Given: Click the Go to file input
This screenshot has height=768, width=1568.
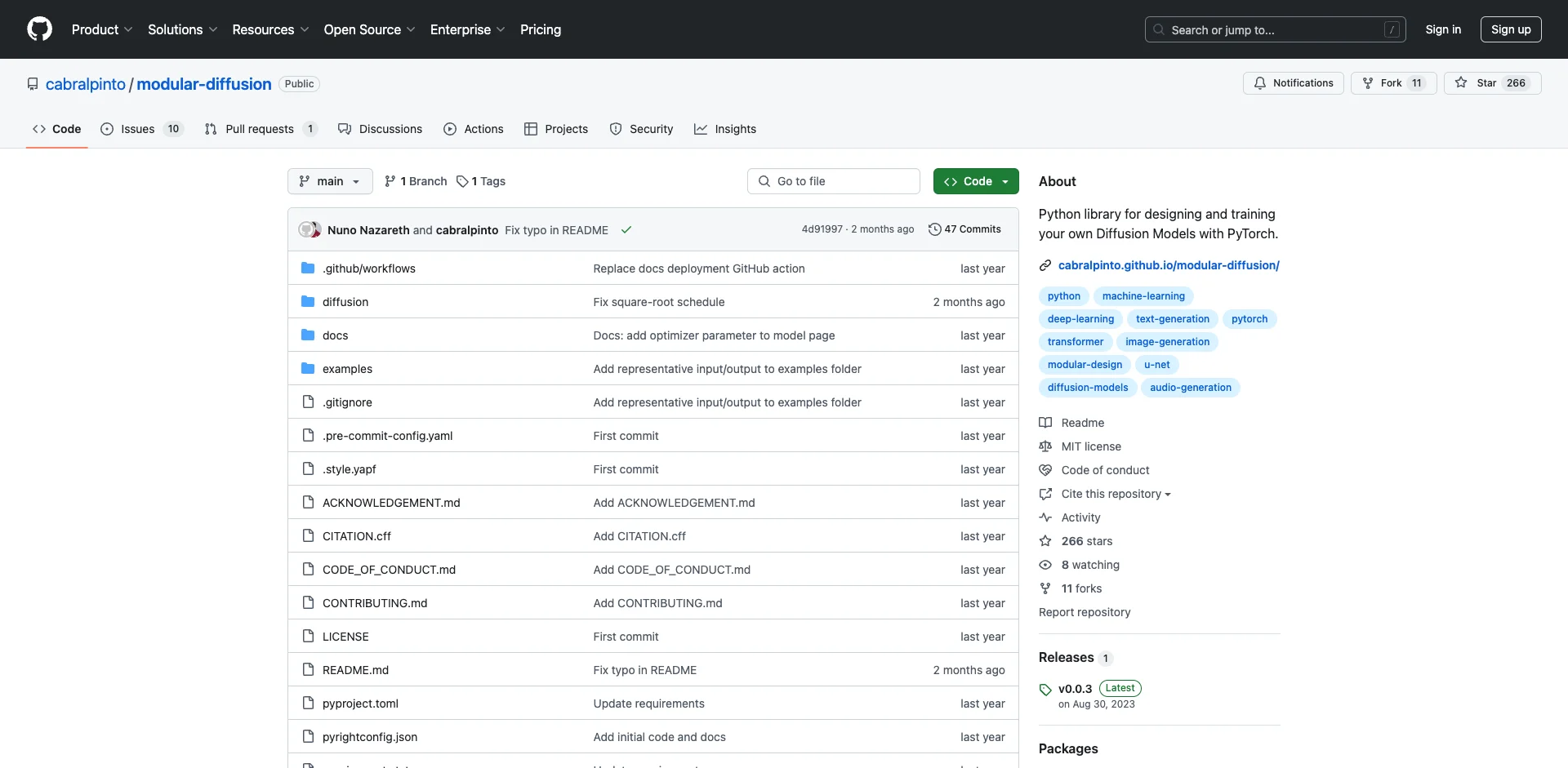Looking at the screenshot, I should [x=834, y=181].
